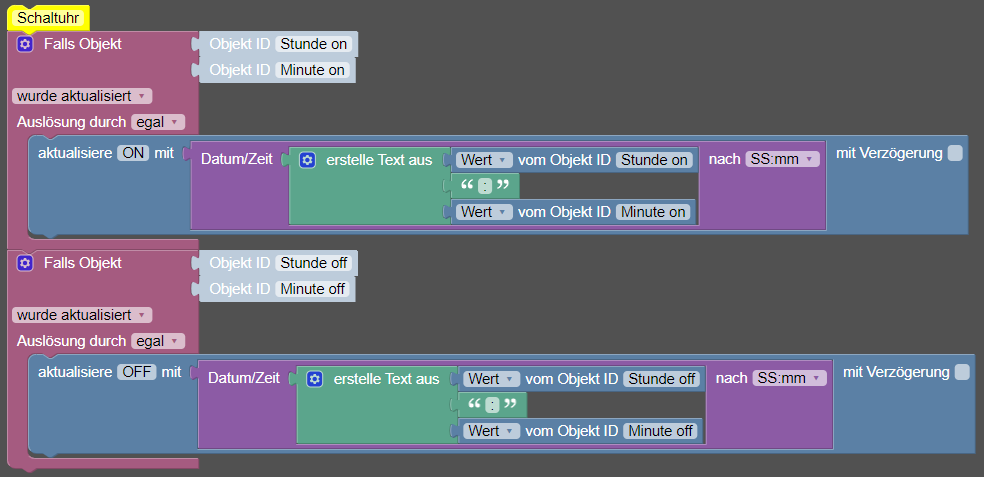
Task: Click Minute on ID in trigger block
Action: pyautogui.click(x=314, y=70)
